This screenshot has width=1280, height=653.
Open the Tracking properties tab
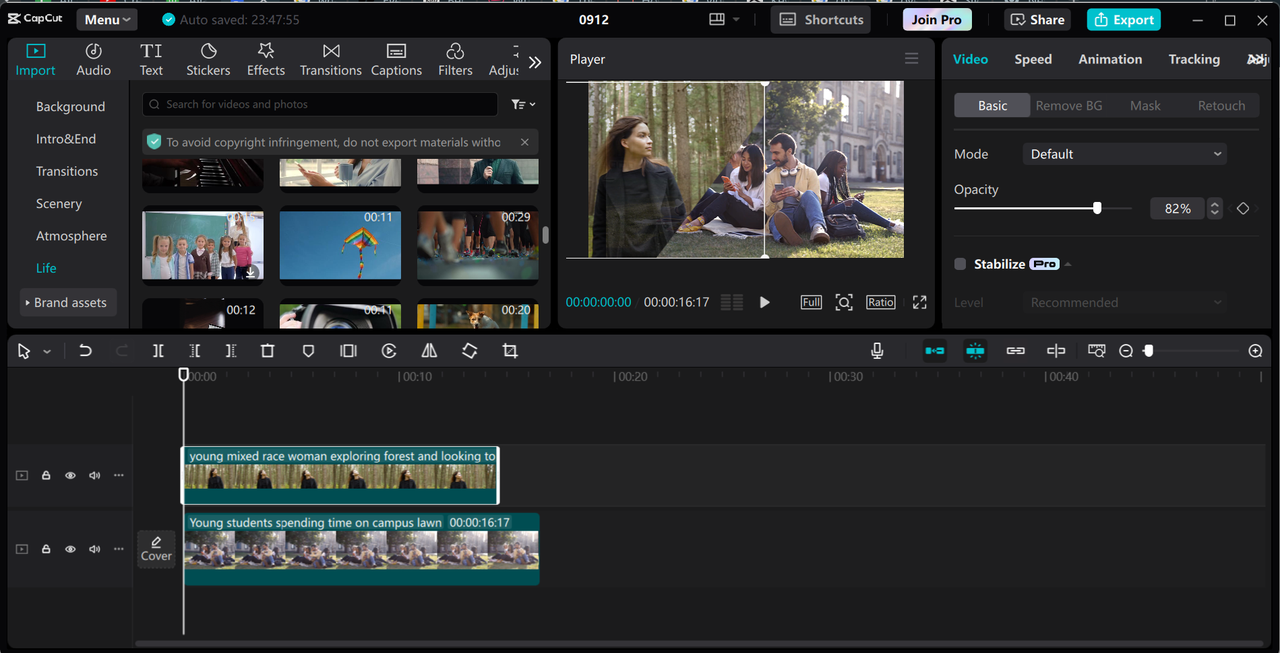coord(1194,59)
